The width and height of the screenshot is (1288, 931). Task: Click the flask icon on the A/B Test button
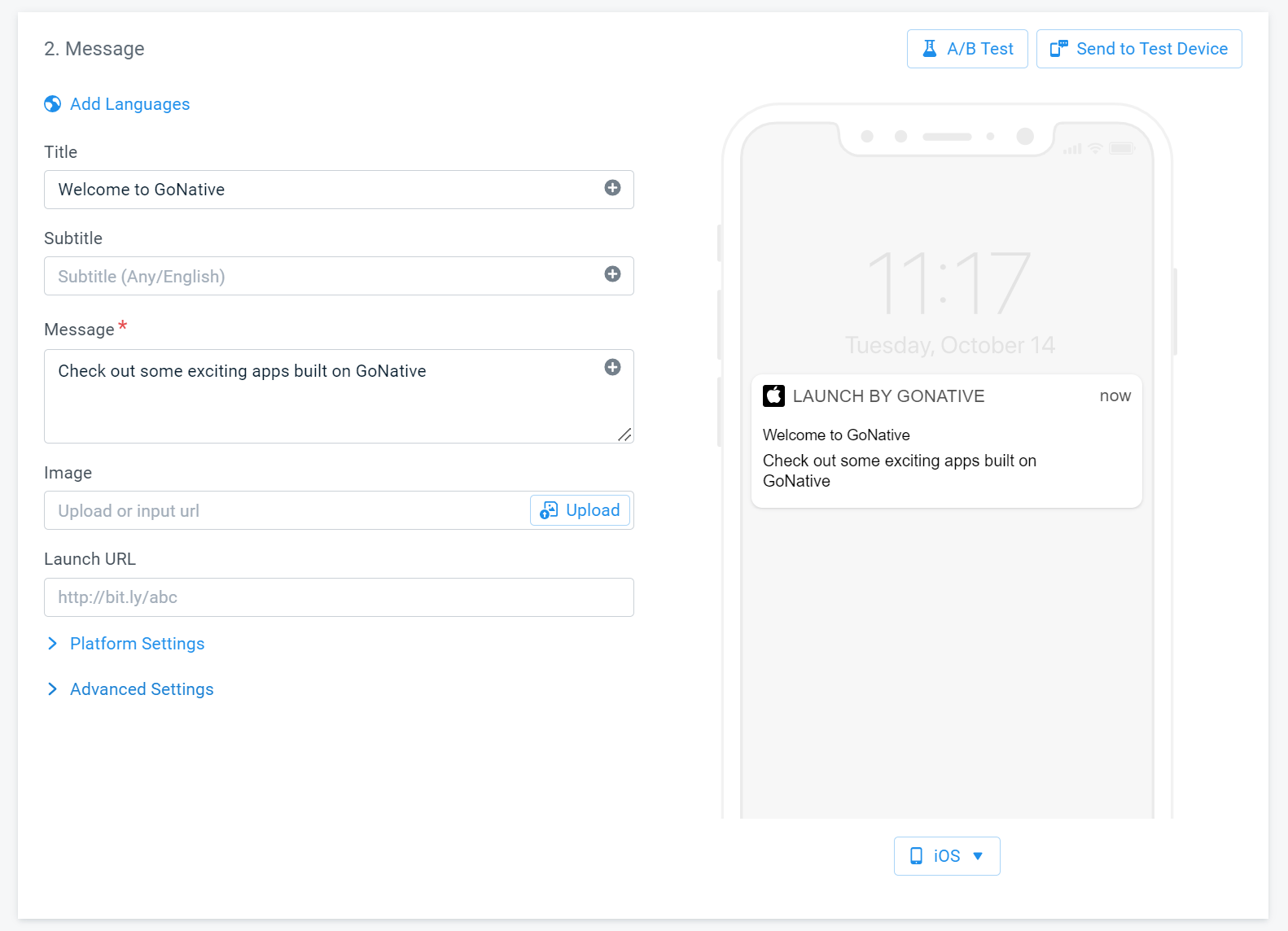pyautogui.click(x=929, y=48)
